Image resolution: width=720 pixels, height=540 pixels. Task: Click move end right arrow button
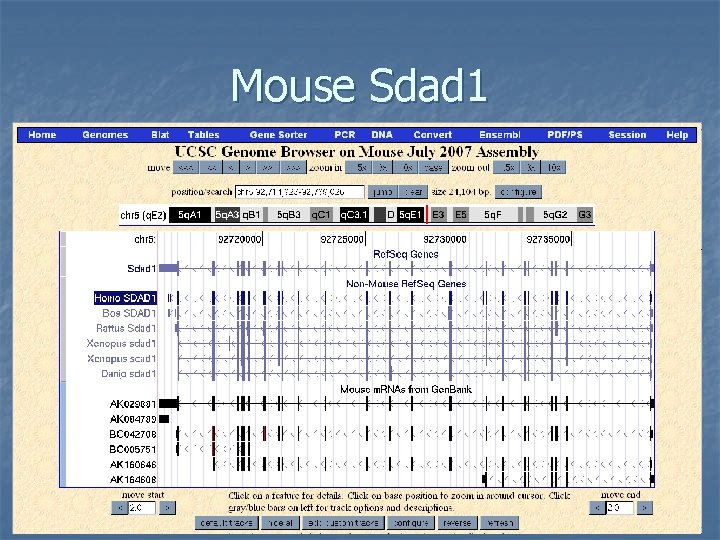[645, 508]
